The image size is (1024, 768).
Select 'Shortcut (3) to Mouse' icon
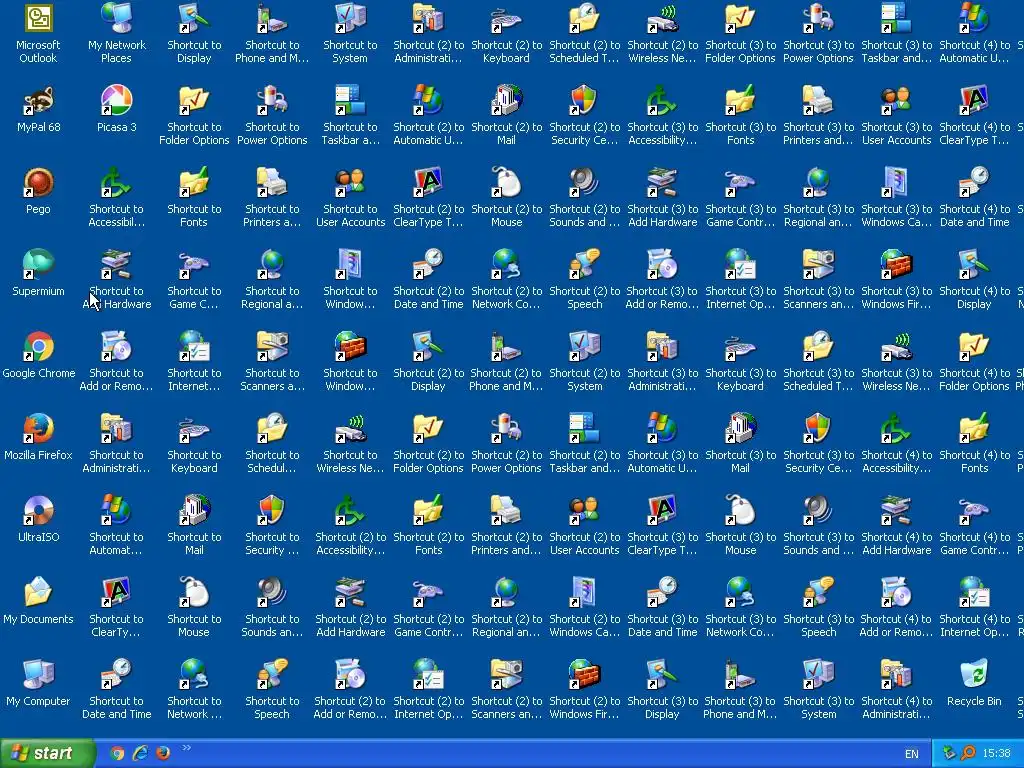coord(740,526)
